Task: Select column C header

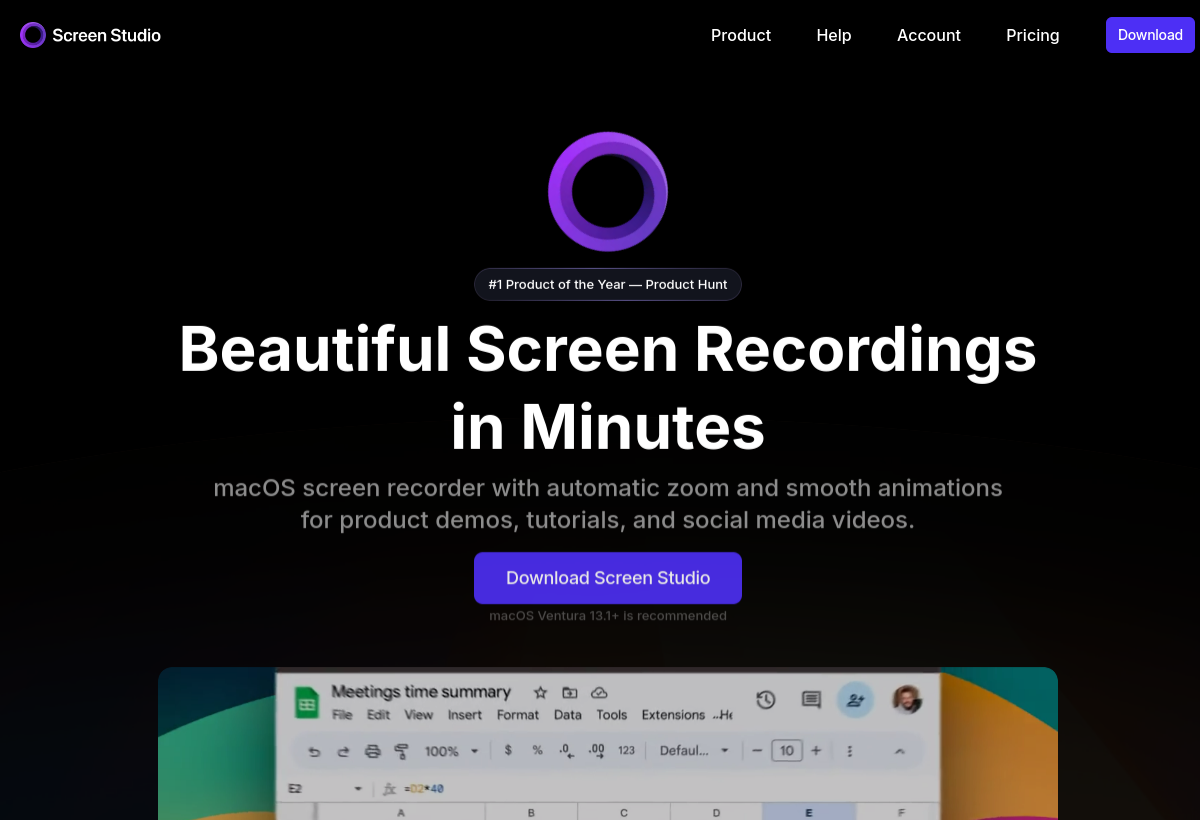Action: (624, 813)
